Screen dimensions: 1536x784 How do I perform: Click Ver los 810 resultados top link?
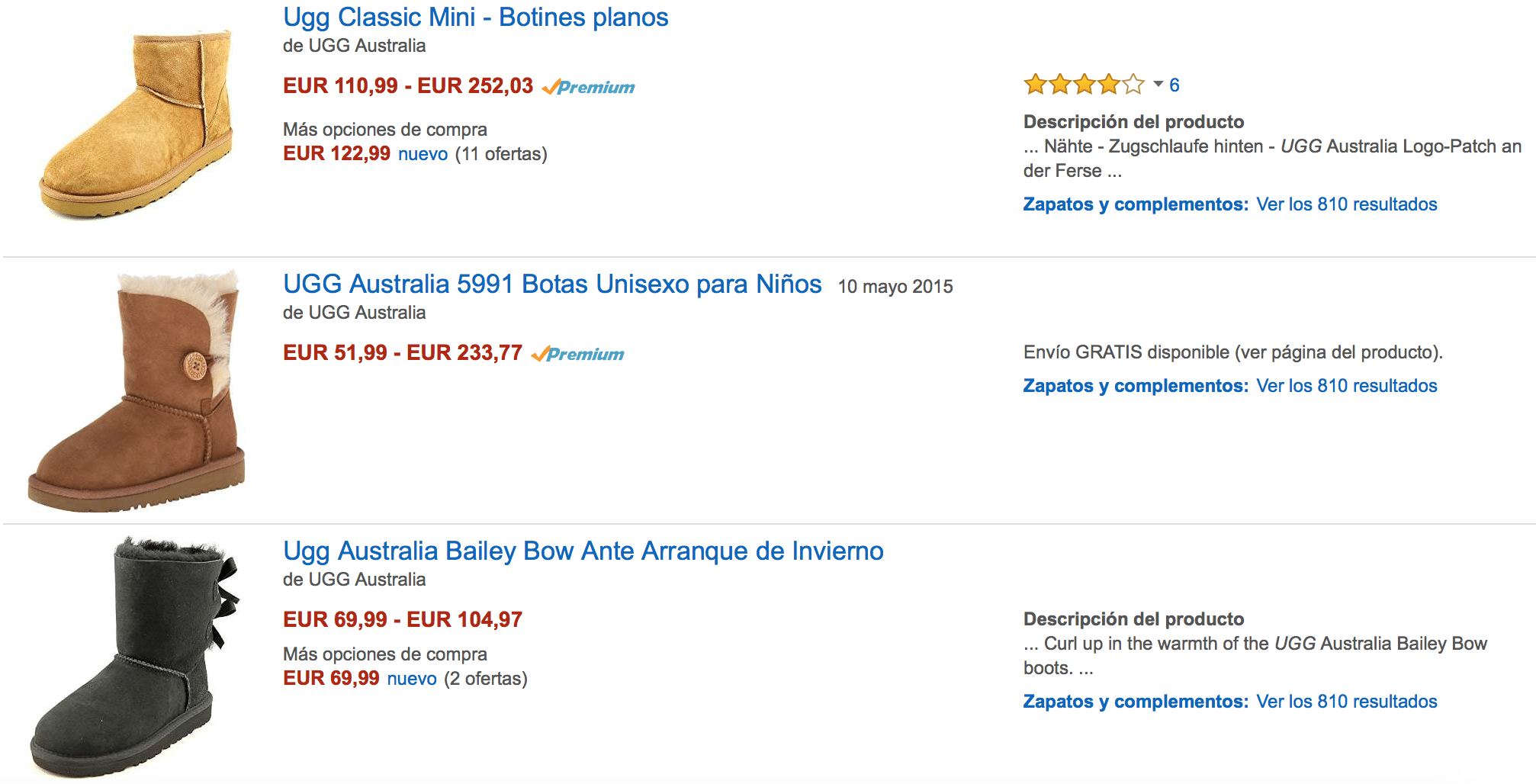tap(1345, 204)
